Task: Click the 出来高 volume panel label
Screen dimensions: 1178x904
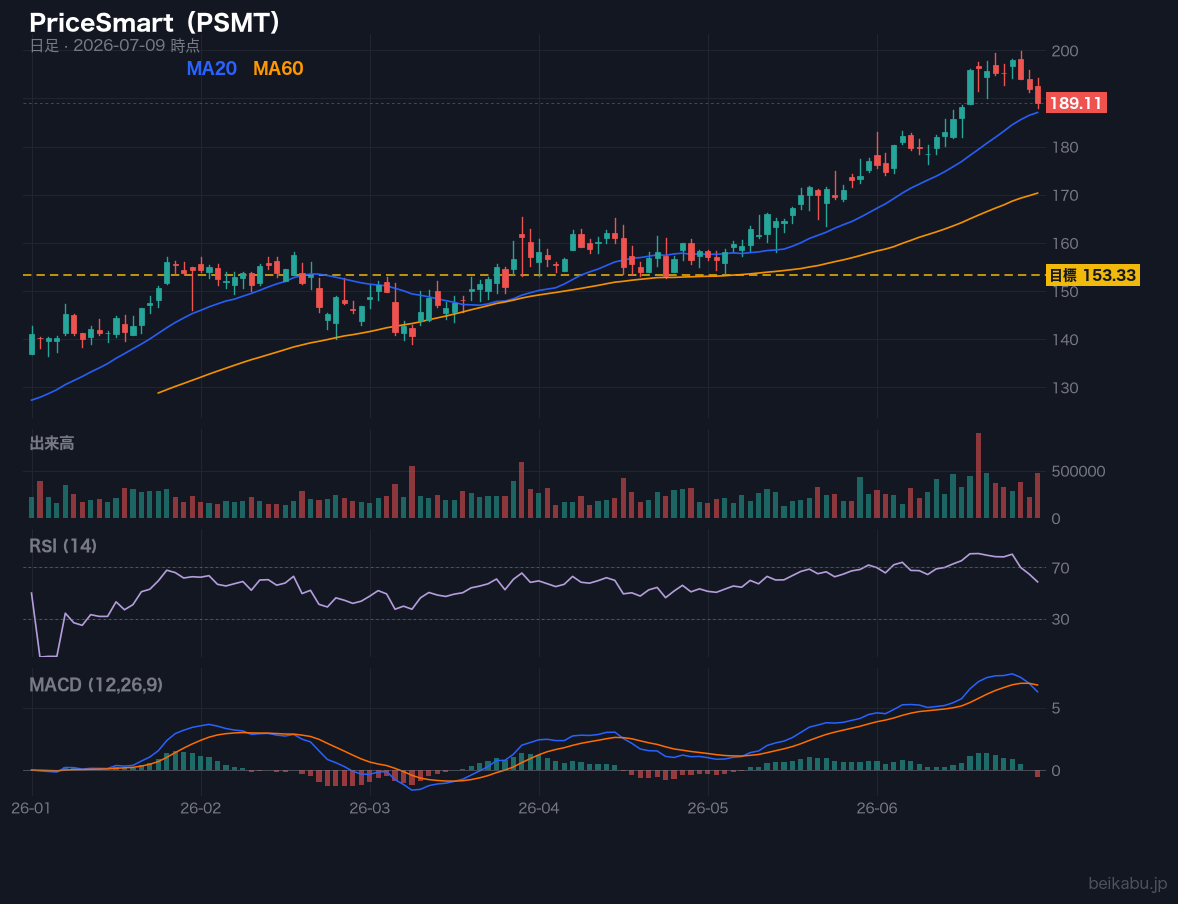Action: click(52, 443)
